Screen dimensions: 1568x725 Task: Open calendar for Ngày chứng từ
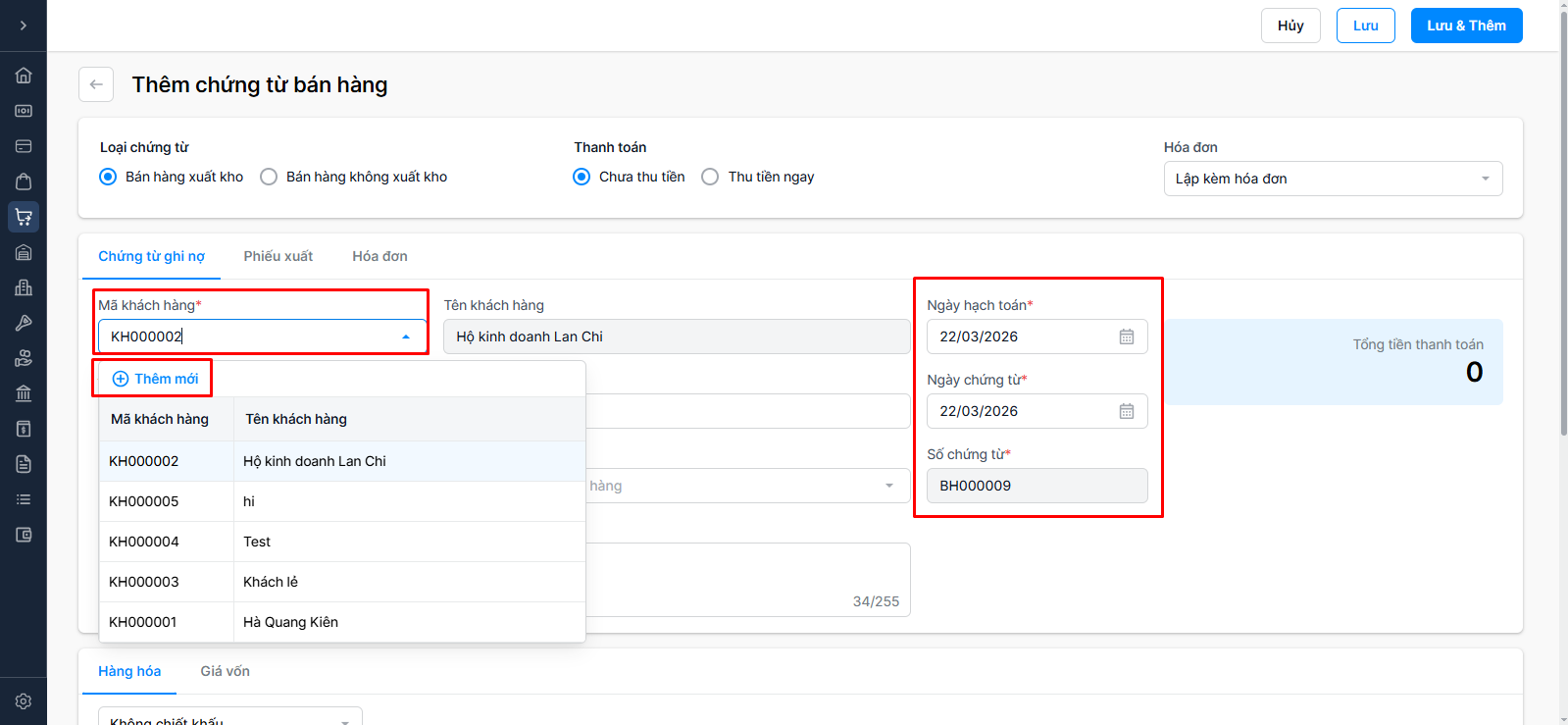tap(1127, 411)
